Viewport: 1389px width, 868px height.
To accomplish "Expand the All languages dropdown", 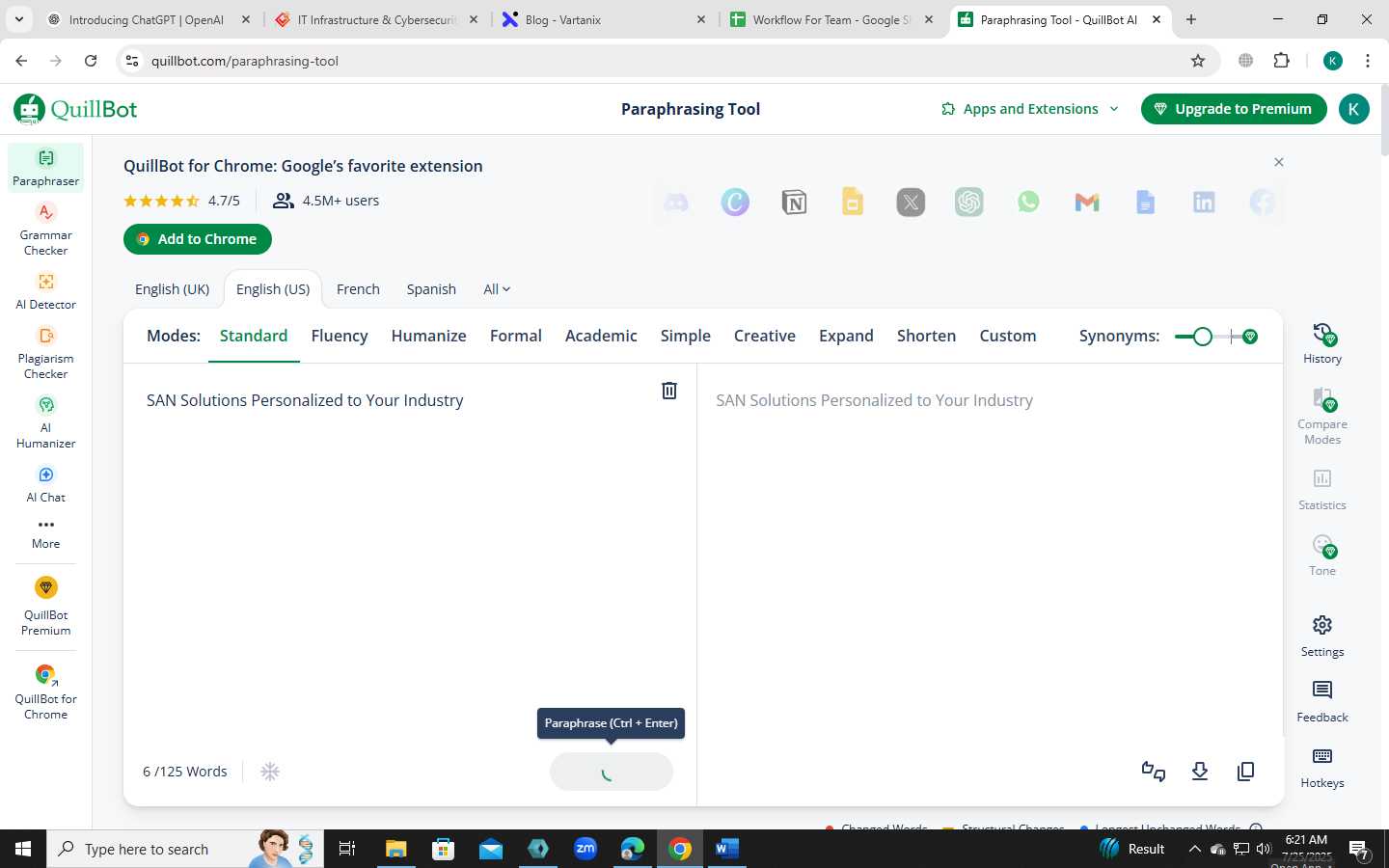I will point(497,289).
